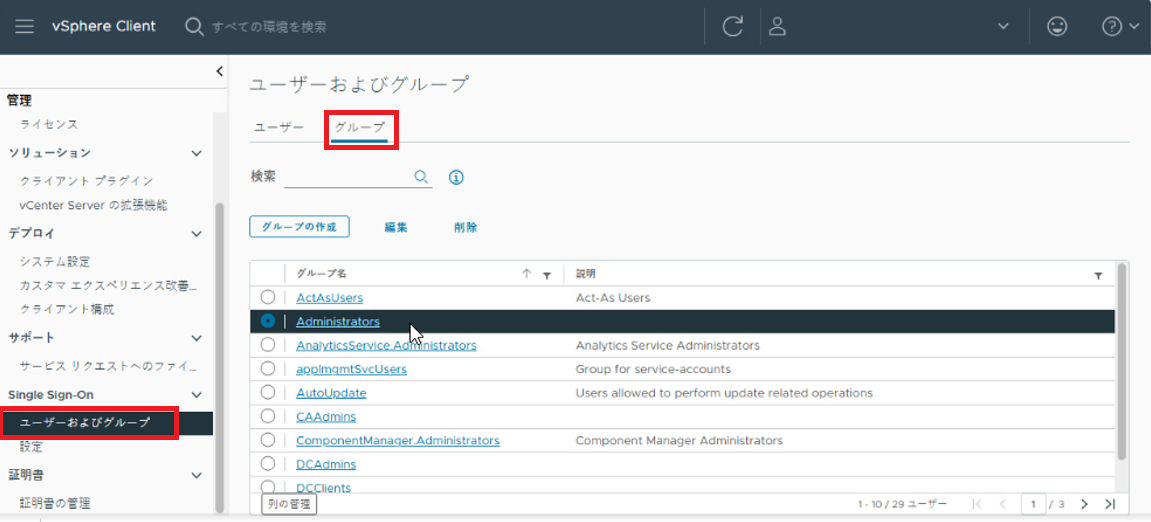The image size is (1151, 522).
Task: Select the ActAsUsers radio button
Action: pos(268,297)
